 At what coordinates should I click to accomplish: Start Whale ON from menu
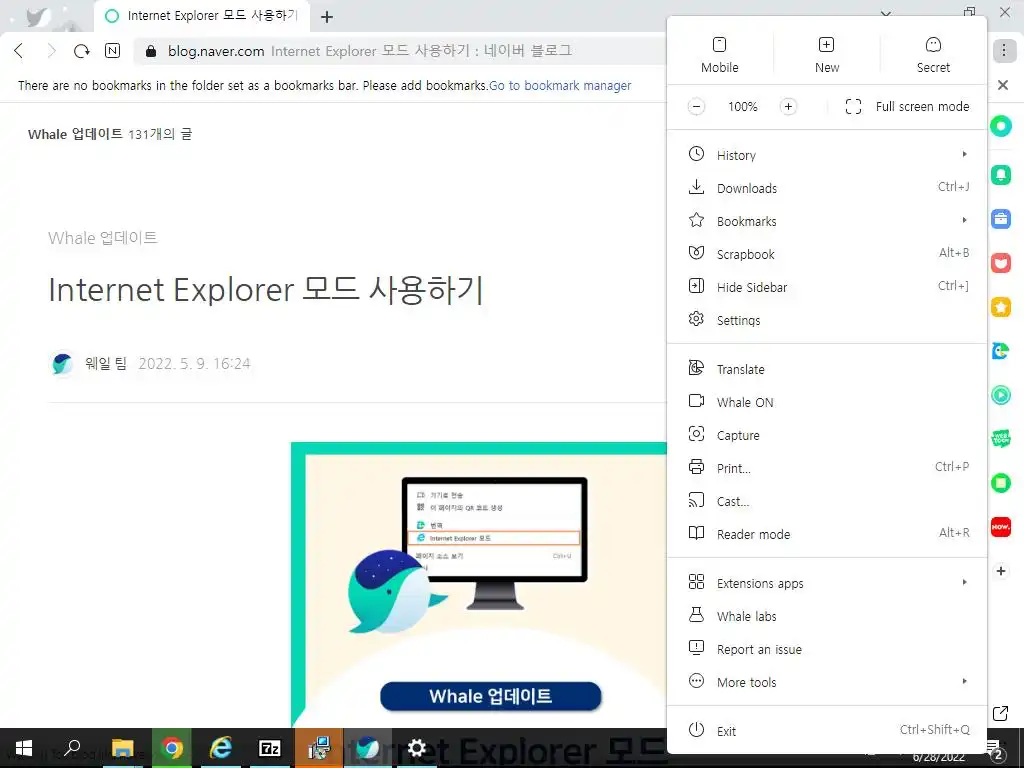(x=827, y=402)
